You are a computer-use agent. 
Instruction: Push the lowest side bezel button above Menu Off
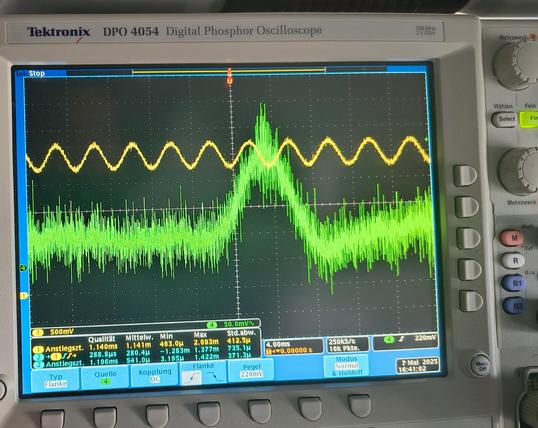471,301
